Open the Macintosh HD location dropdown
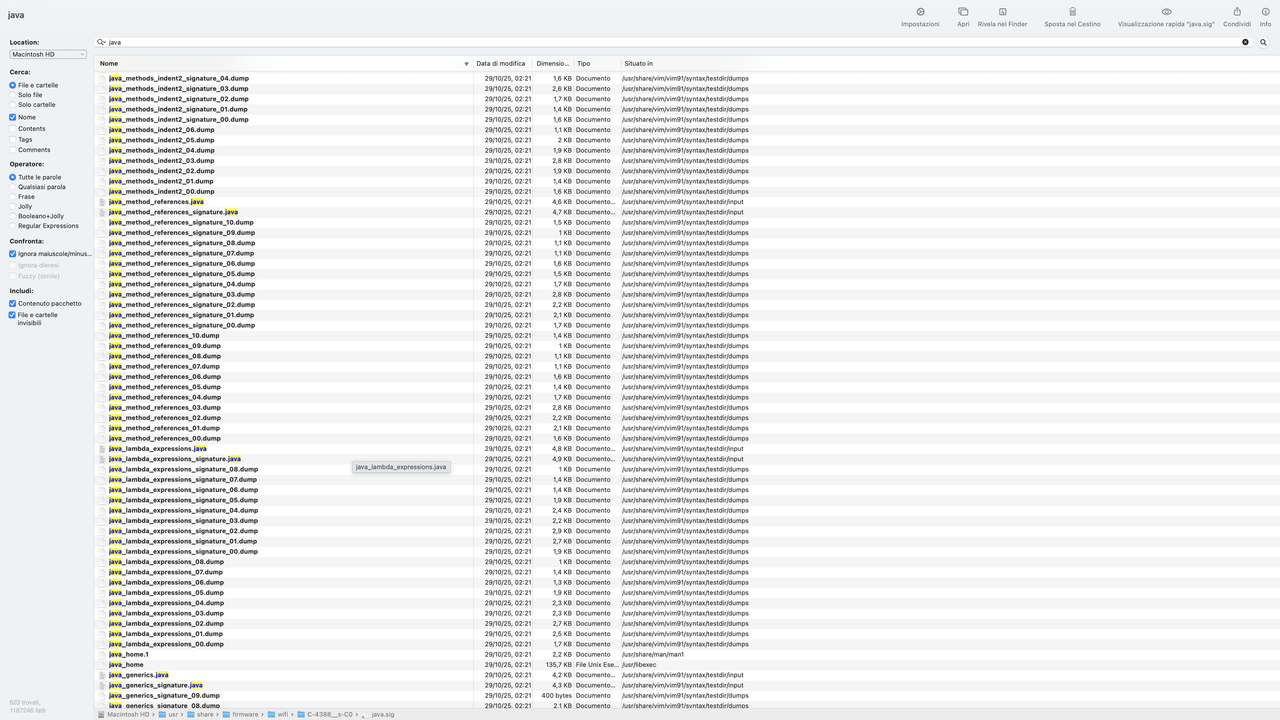This screenshot has width=1280, height=720. [47, 53]
